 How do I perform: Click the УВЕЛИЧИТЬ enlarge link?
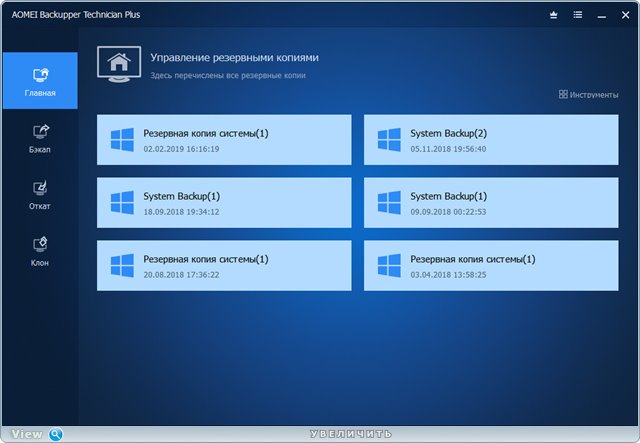coord(351,434)
